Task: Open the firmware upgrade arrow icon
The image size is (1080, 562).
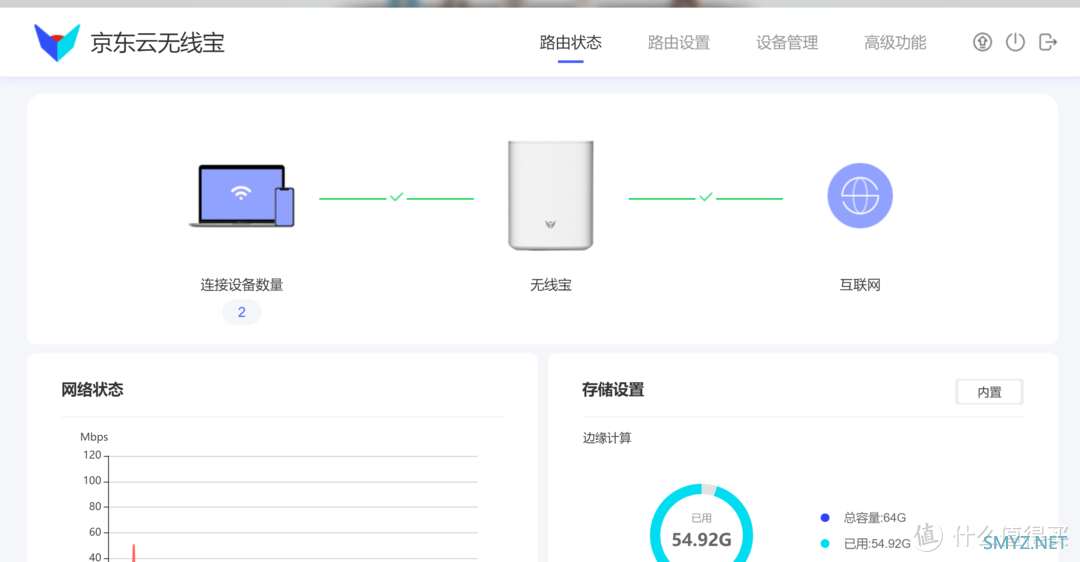Action: pyautogui.click(x=982, y=42)
